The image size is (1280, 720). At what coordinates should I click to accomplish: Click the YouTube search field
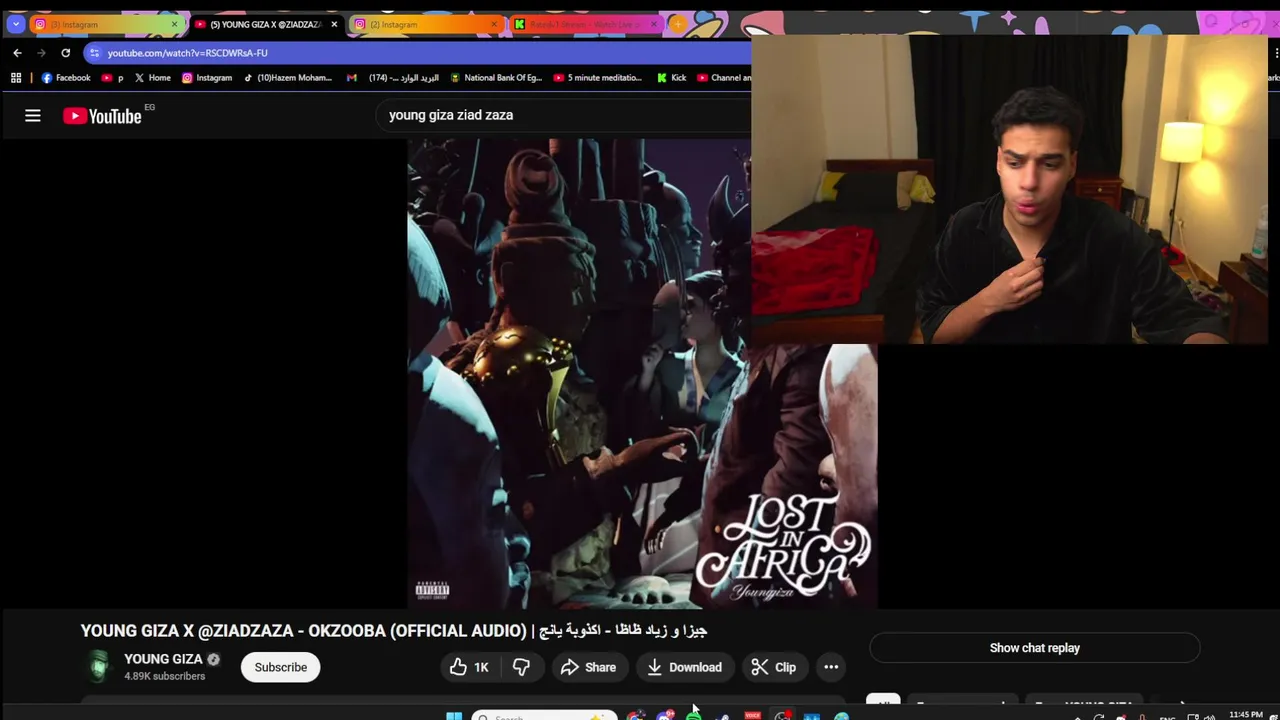[565, 115]
